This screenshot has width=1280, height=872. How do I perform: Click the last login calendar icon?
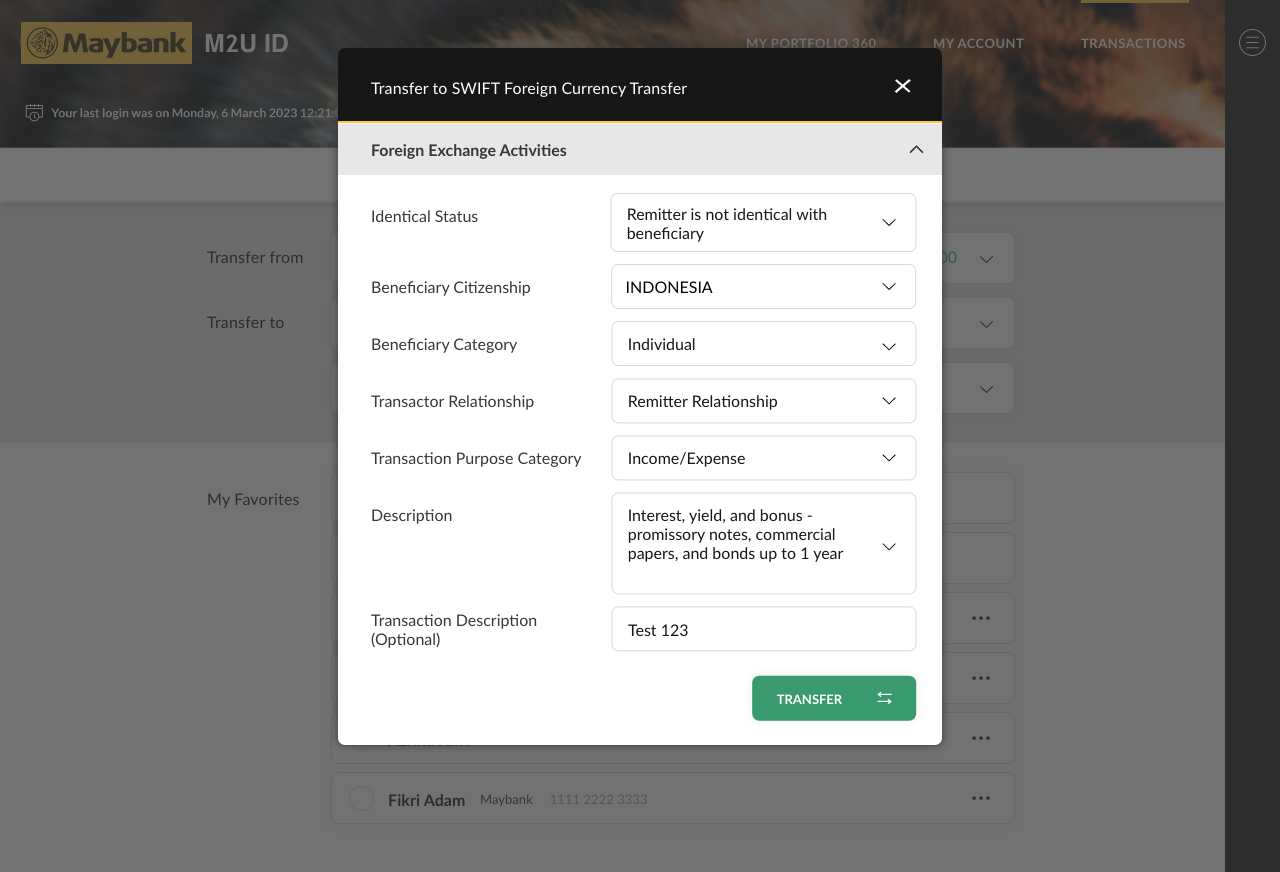pos(34,112)
